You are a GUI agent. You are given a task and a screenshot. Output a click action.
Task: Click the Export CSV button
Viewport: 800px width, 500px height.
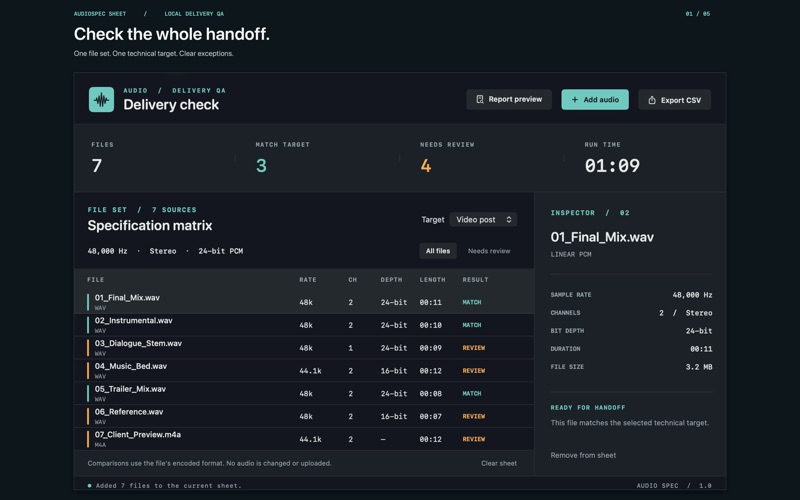pyautogui.click(x=674, y=100)
